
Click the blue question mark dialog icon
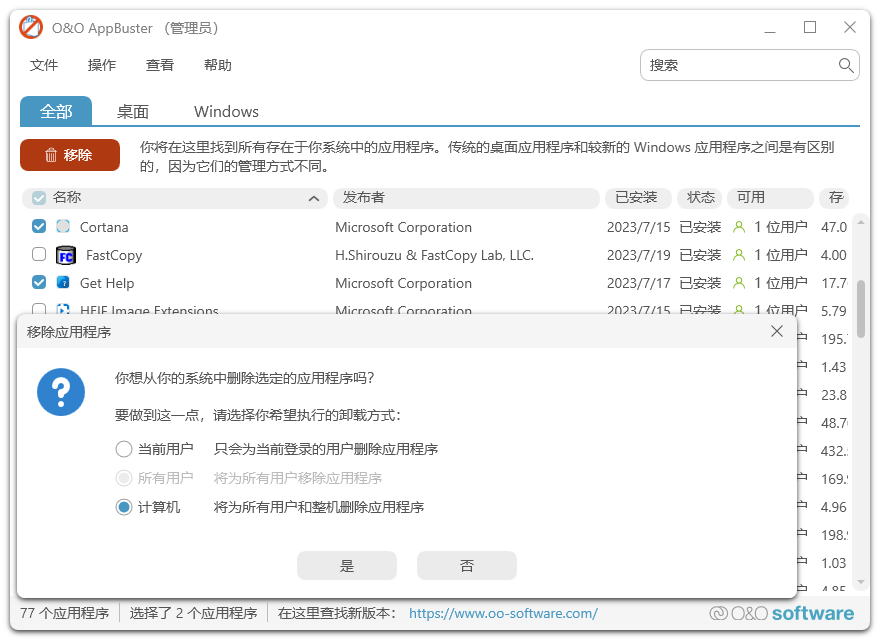tap(61, 392)
